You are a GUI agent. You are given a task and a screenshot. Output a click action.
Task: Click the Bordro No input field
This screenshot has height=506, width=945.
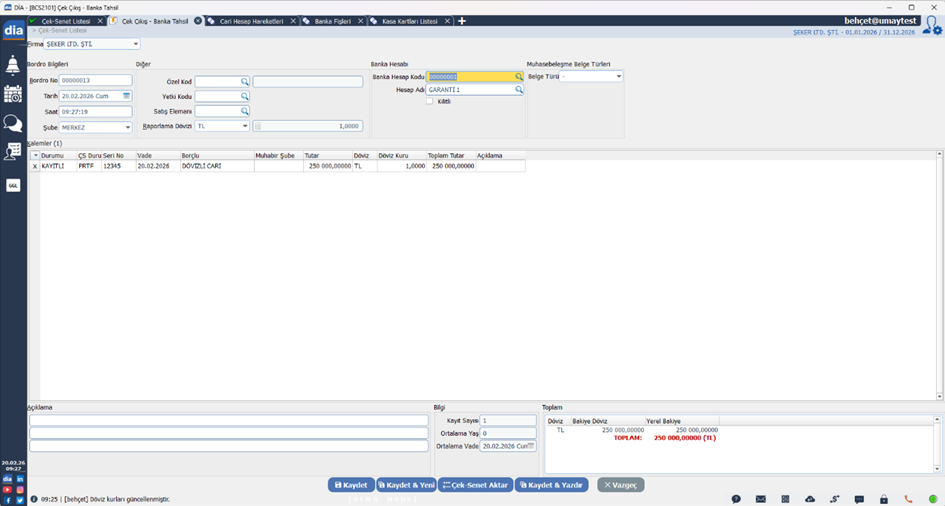click(x=95, y=80)
